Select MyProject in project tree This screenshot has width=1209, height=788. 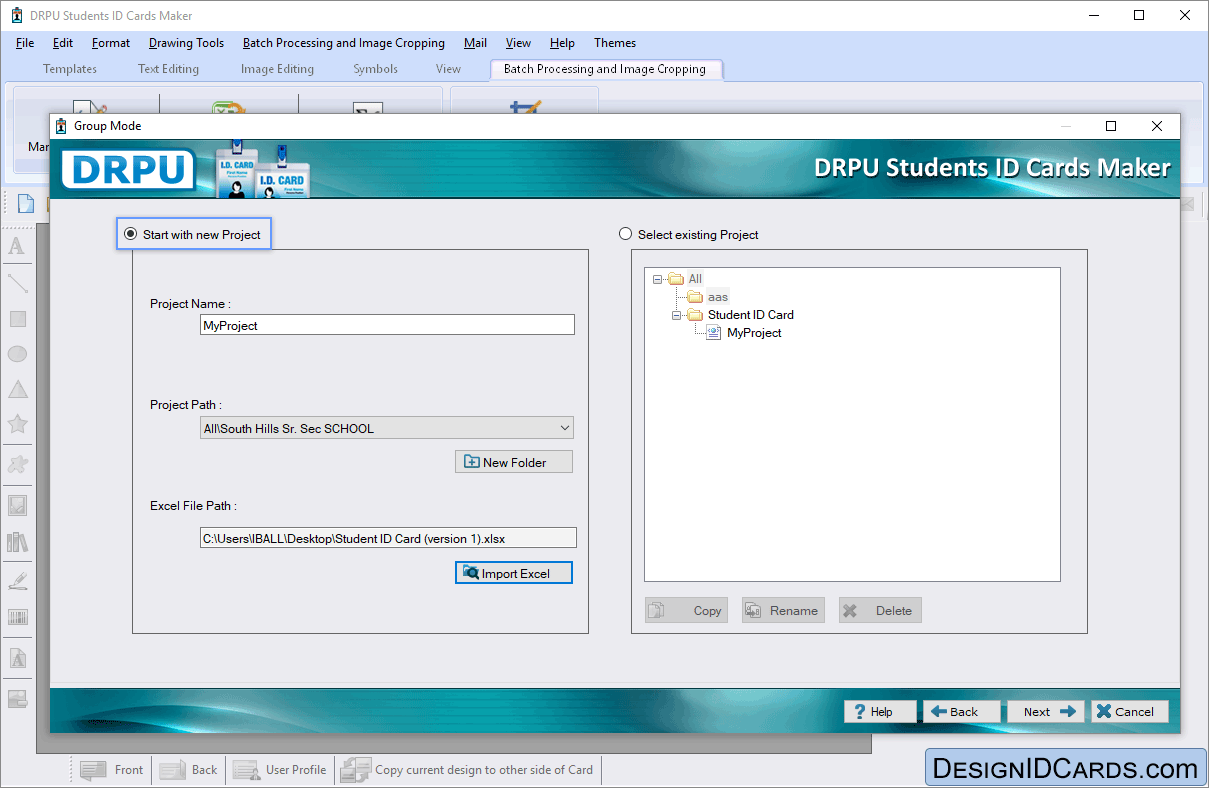(754, 333)
